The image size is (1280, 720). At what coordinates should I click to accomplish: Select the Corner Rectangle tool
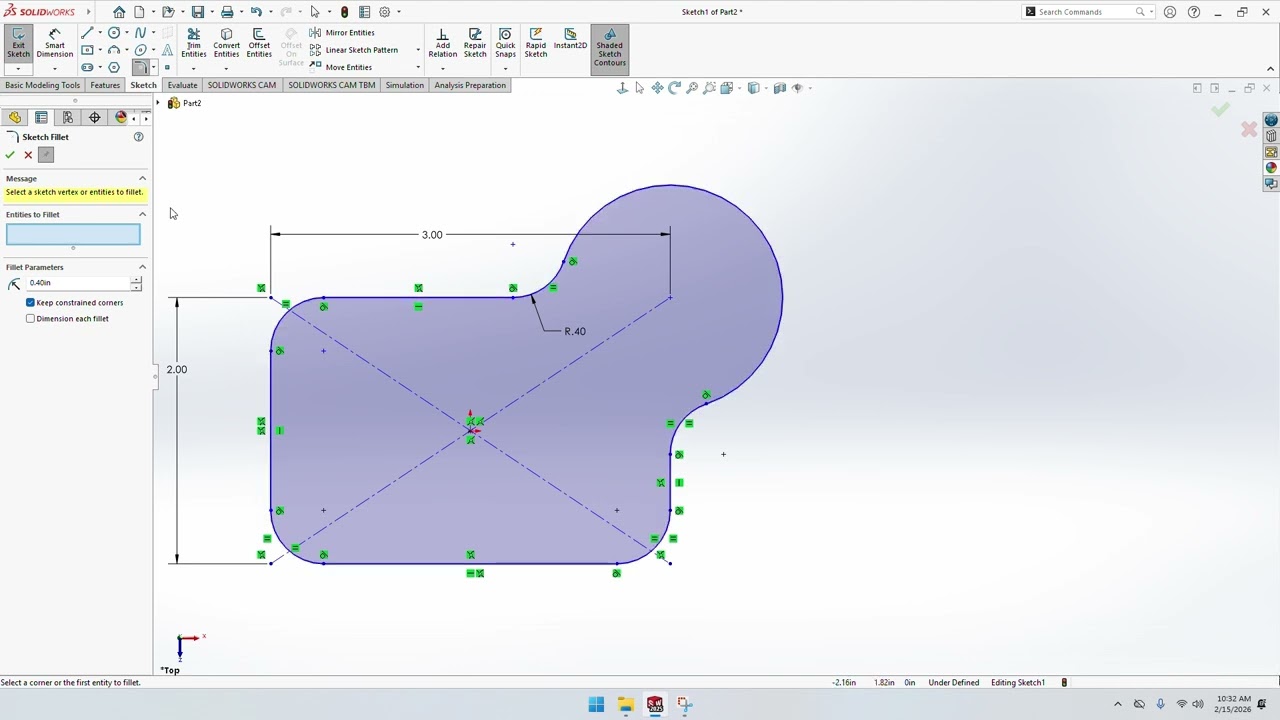(87, 50)
